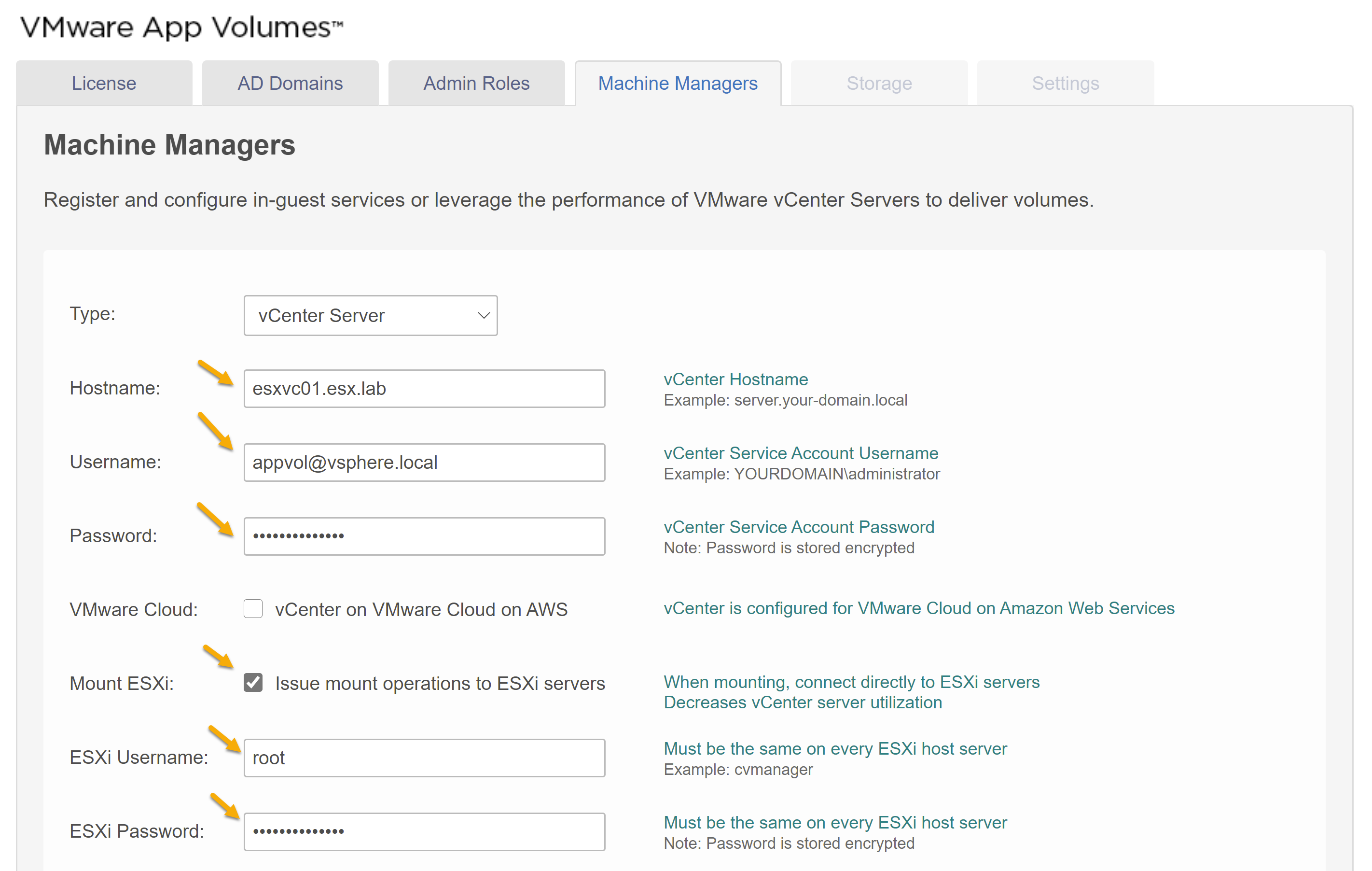The image size is (1372, 871).
Task: Go to the Admin Roles tab
Action: point(476,83)
